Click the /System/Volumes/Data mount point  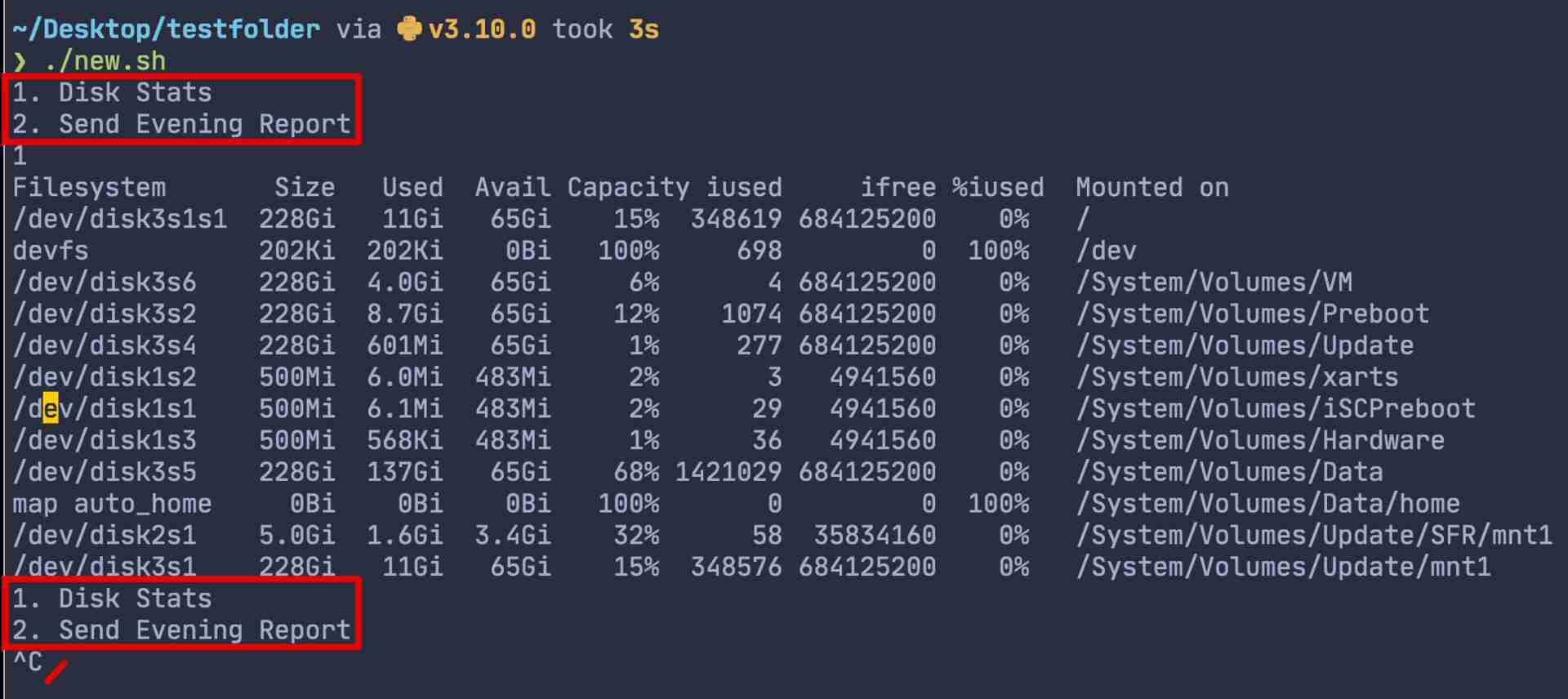pos(1230,472)
